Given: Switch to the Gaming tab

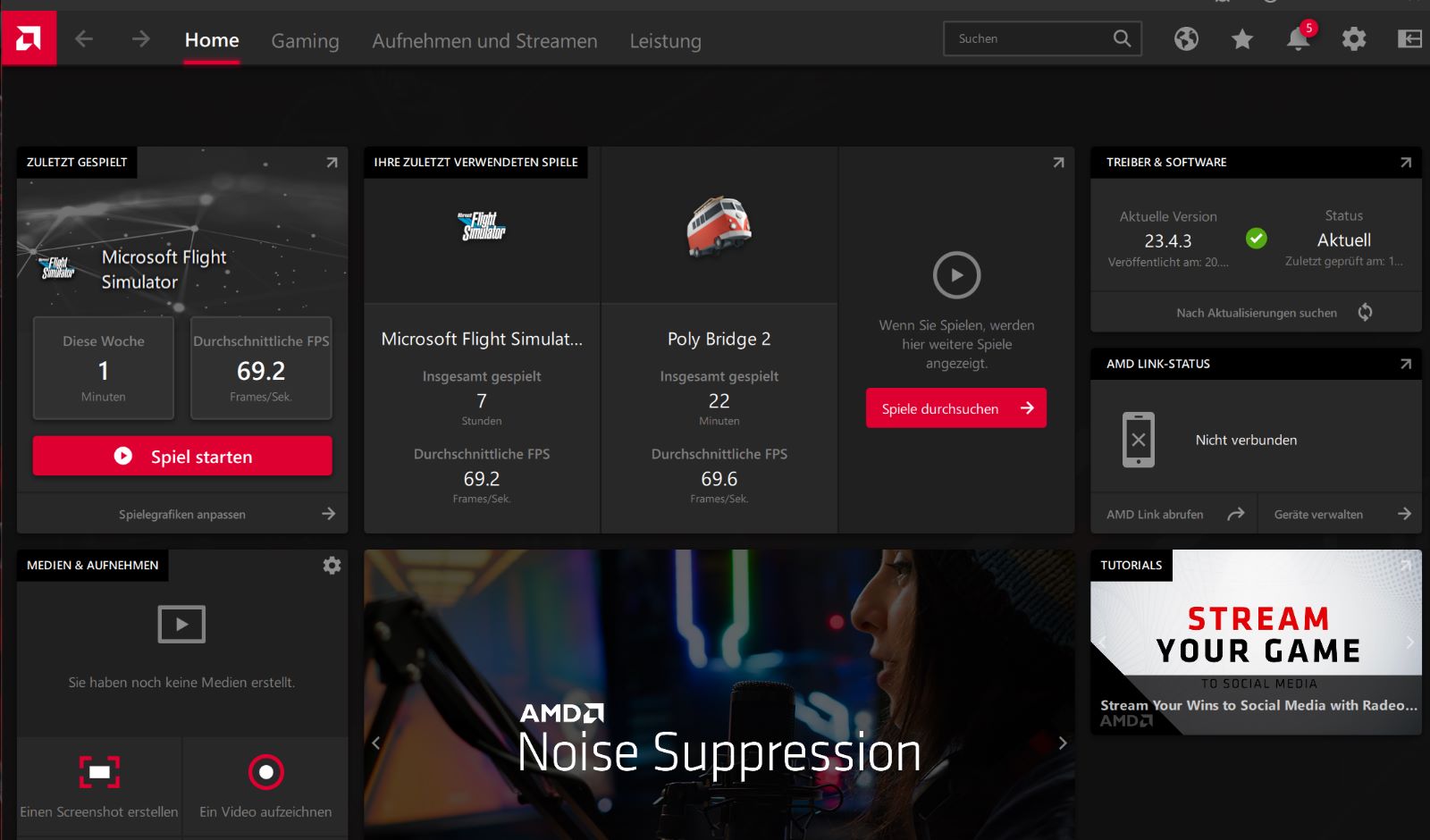Looking at the screenshot, I should [305, 40].
